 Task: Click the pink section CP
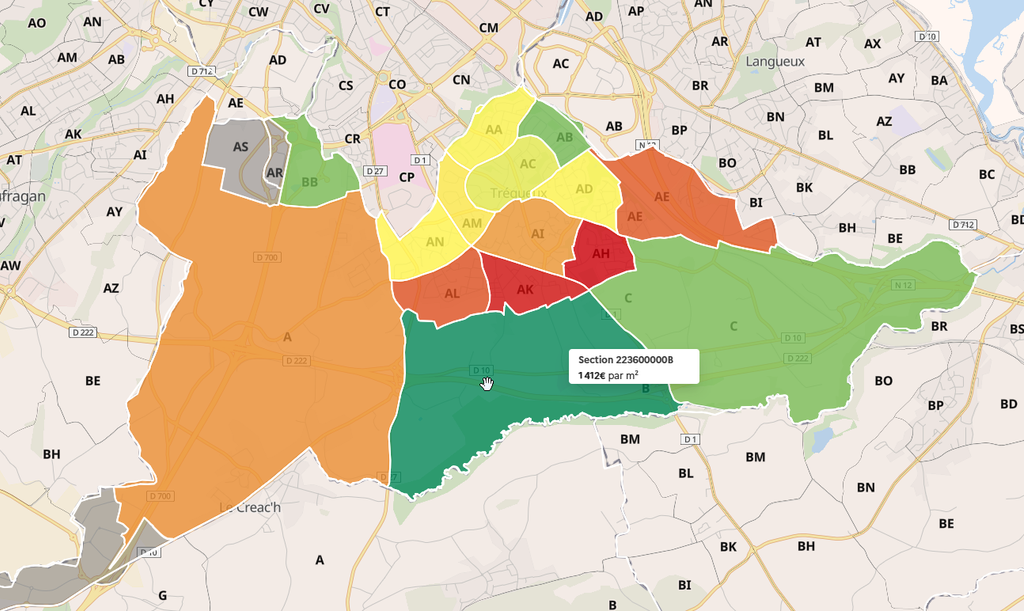click(407, 178)
